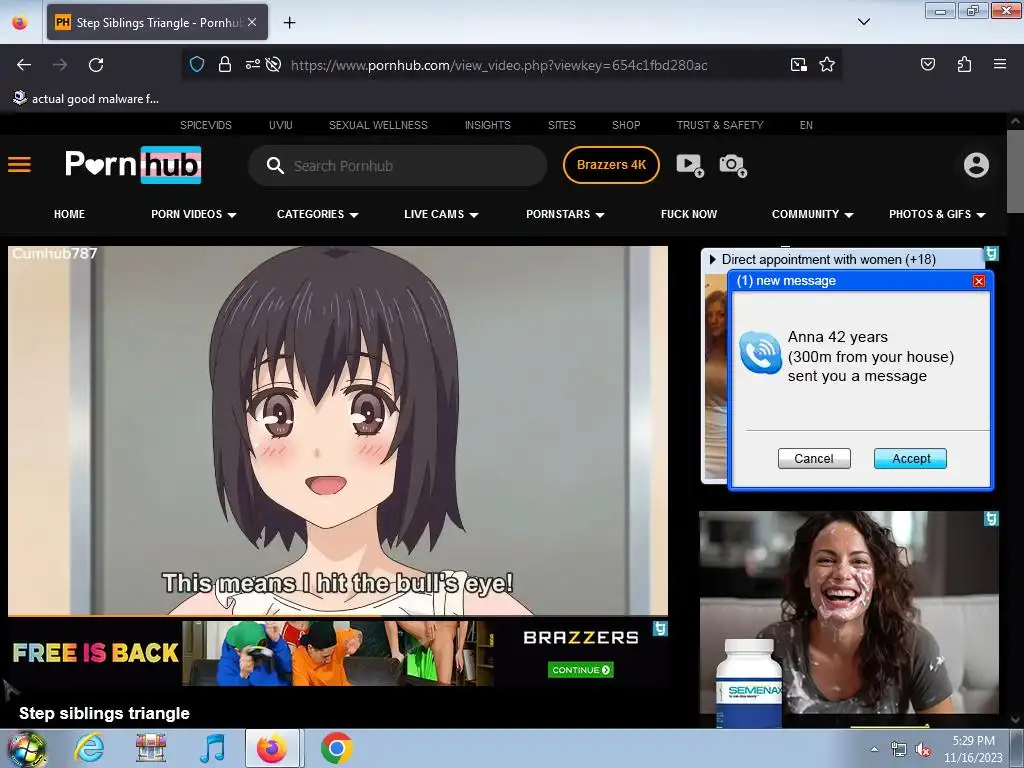Image resolution: width=1024 pixels, height=768 pixels.
Task: Open the Firefox application hamburger menu
Action: [1000, 64]
